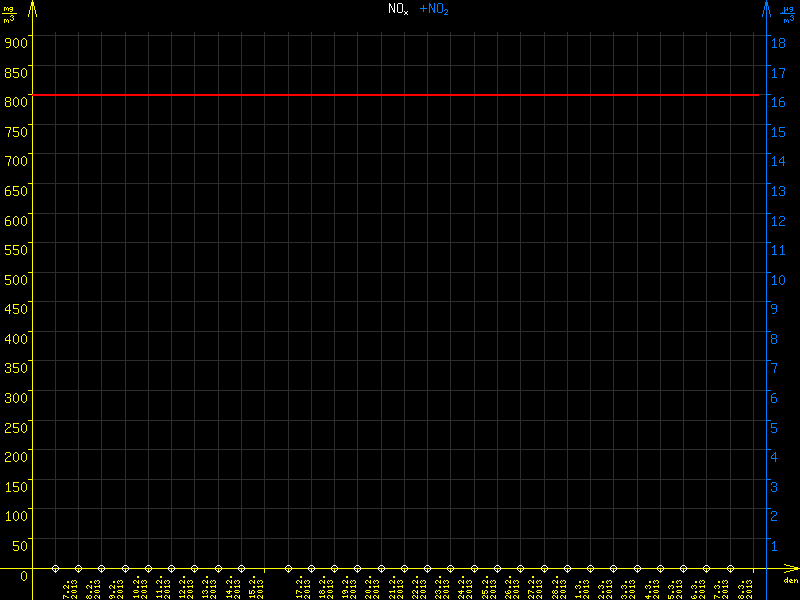The width and height of the screenshot is (800, 600).
Task: Click the red horizontal limit line
Action: [400, 95]
